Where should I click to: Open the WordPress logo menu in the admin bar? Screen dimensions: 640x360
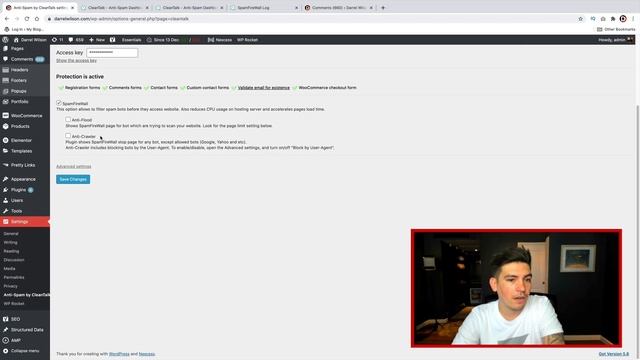pyautogui.click(x=5, y=40)
